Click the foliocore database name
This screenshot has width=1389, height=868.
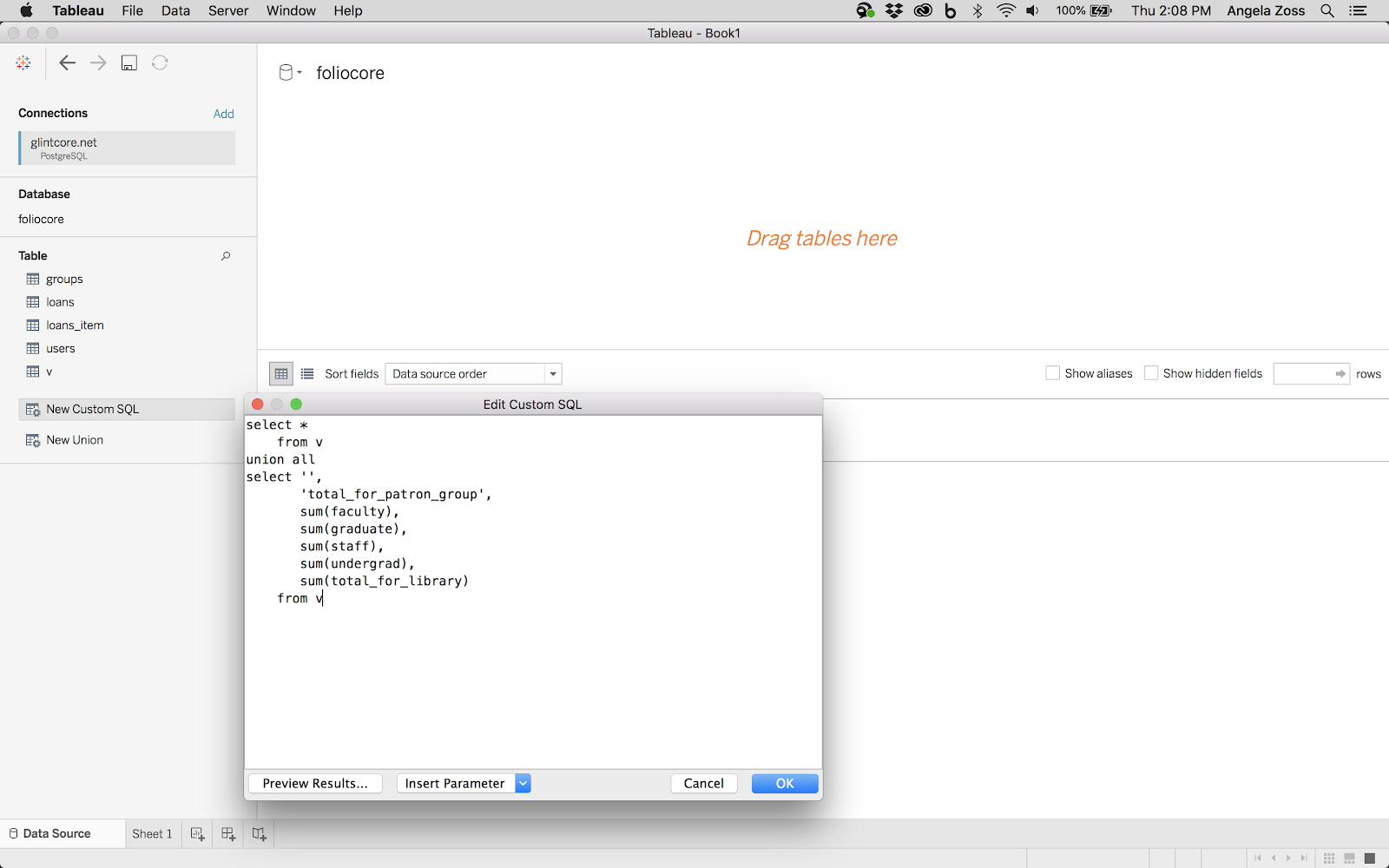point(41,219)
